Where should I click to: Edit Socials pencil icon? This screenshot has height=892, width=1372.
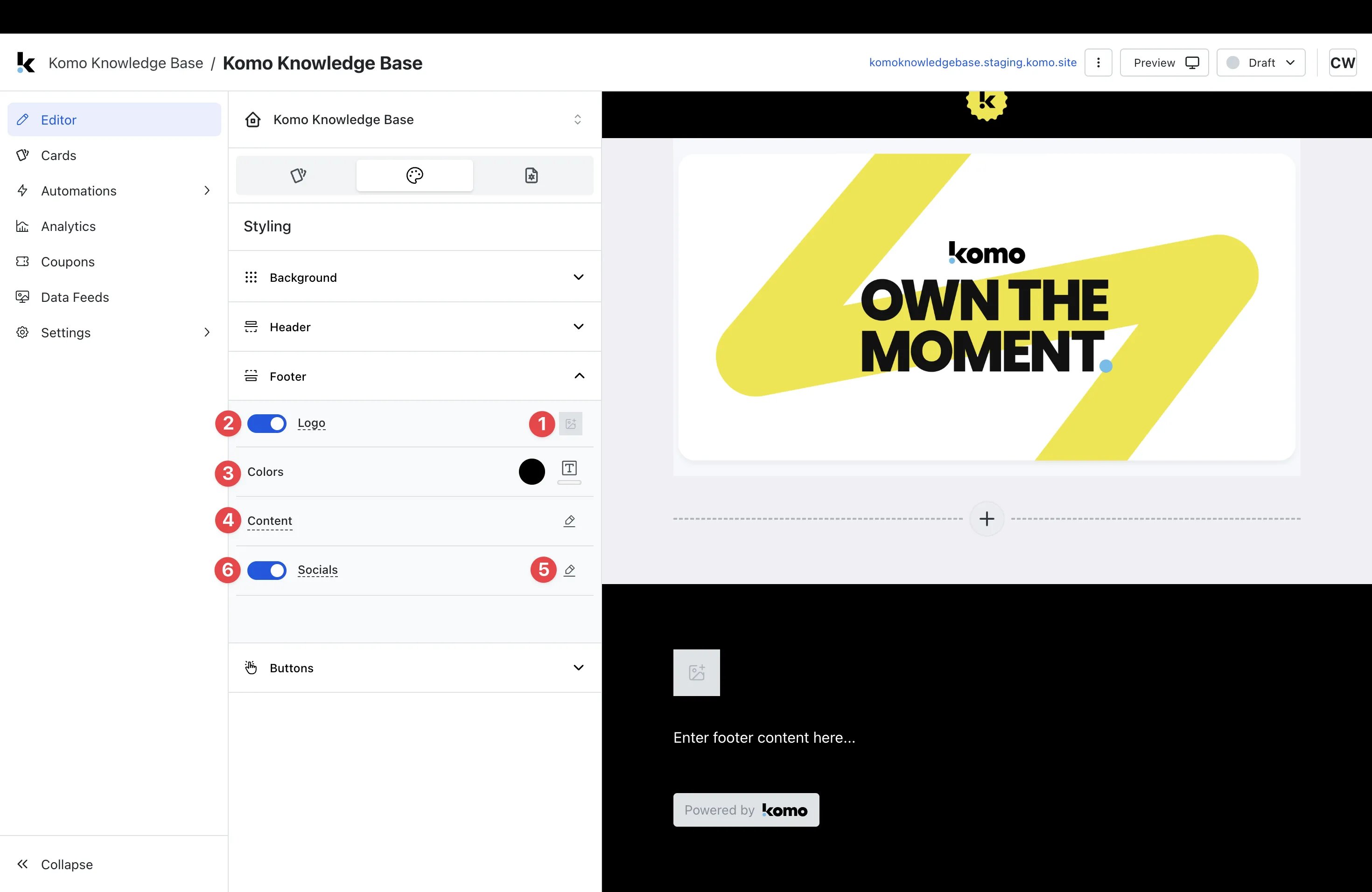tap(569, 570)
